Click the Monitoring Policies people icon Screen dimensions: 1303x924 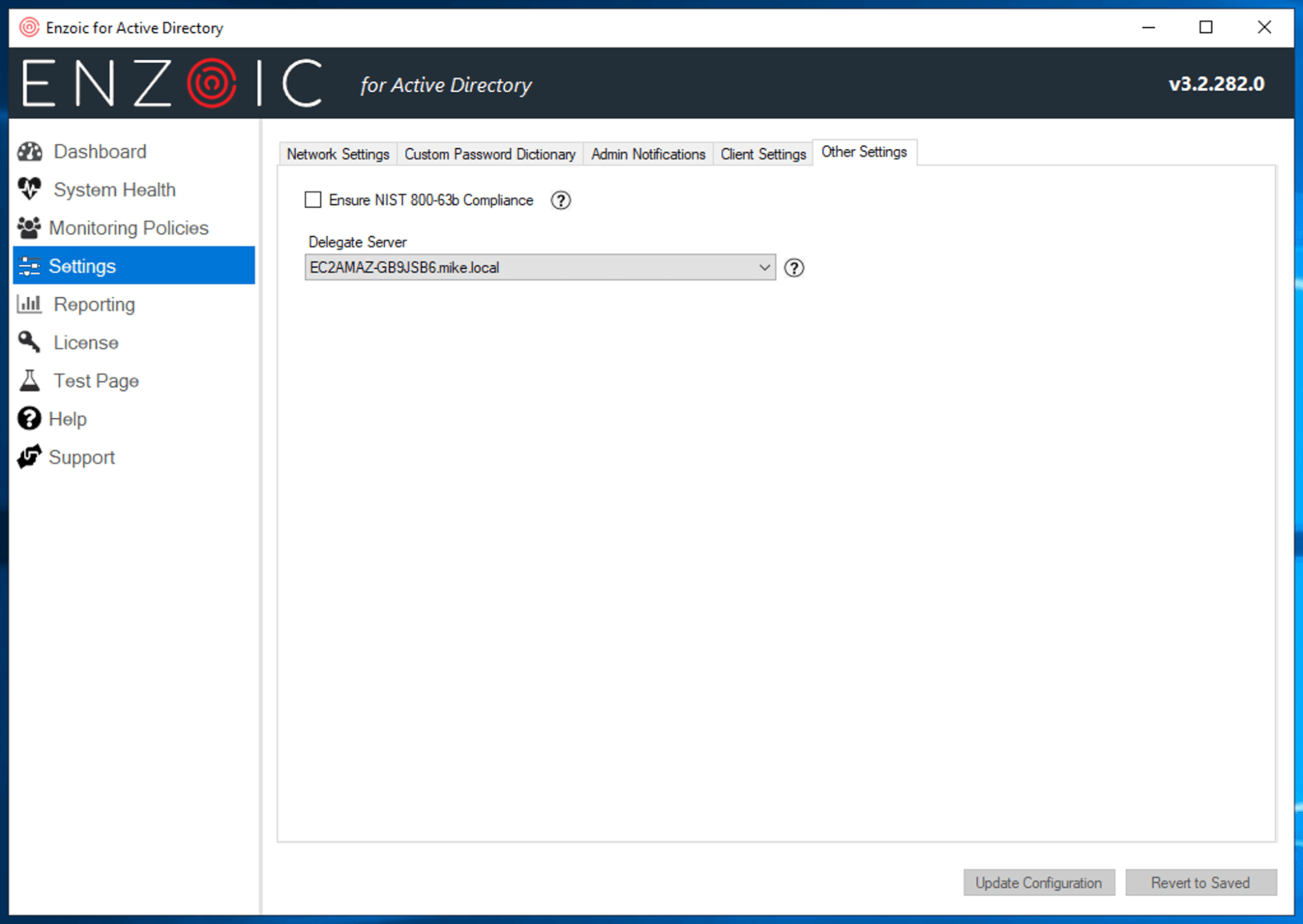coord(29,228)
